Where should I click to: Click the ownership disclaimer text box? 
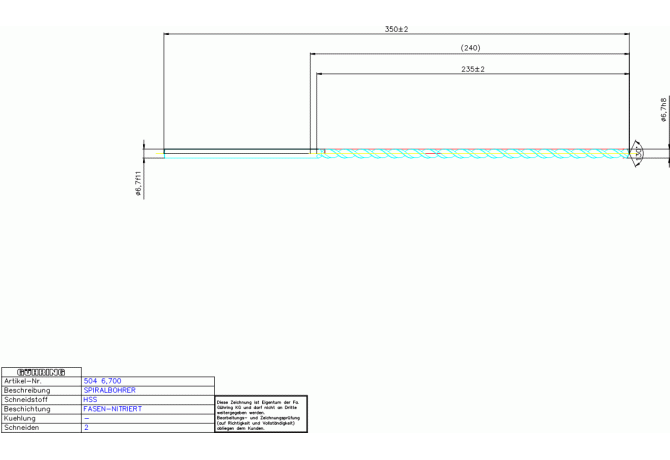[x=261, y=414]
